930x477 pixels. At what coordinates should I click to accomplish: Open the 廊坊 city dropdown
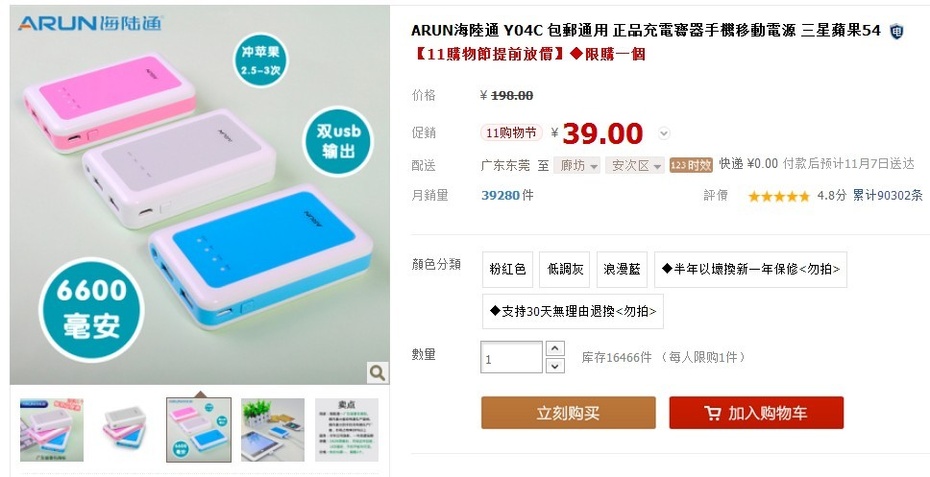pos(577,166)
